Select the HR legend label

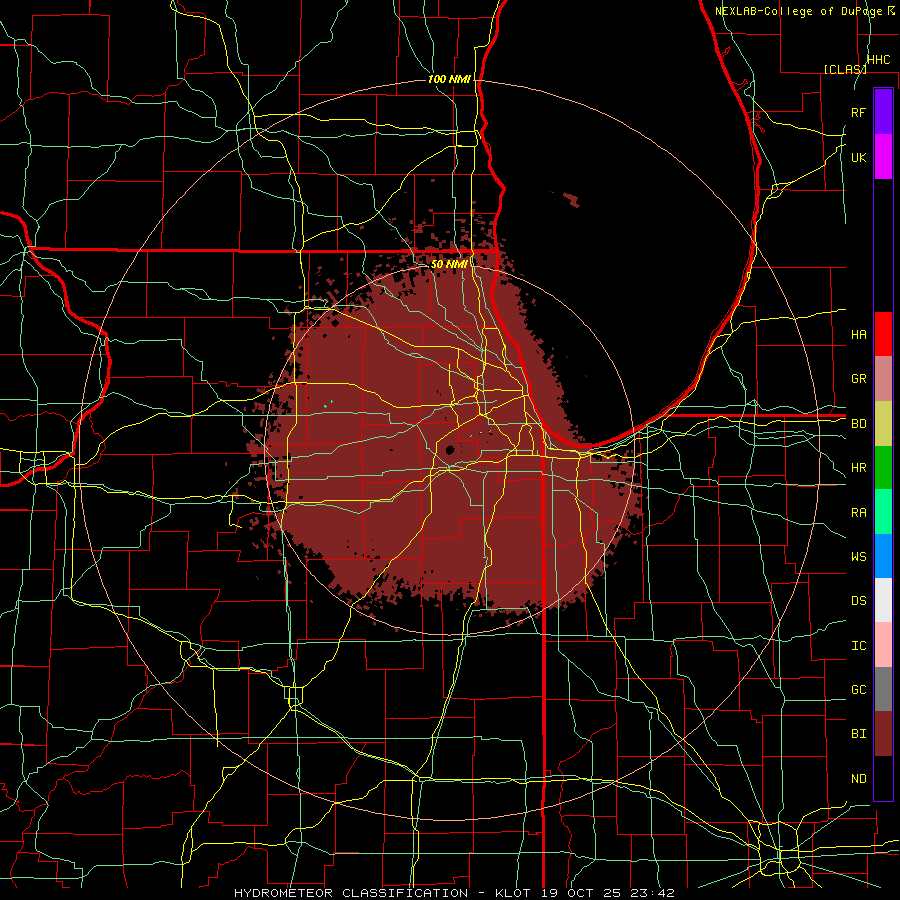pos(859,468)
